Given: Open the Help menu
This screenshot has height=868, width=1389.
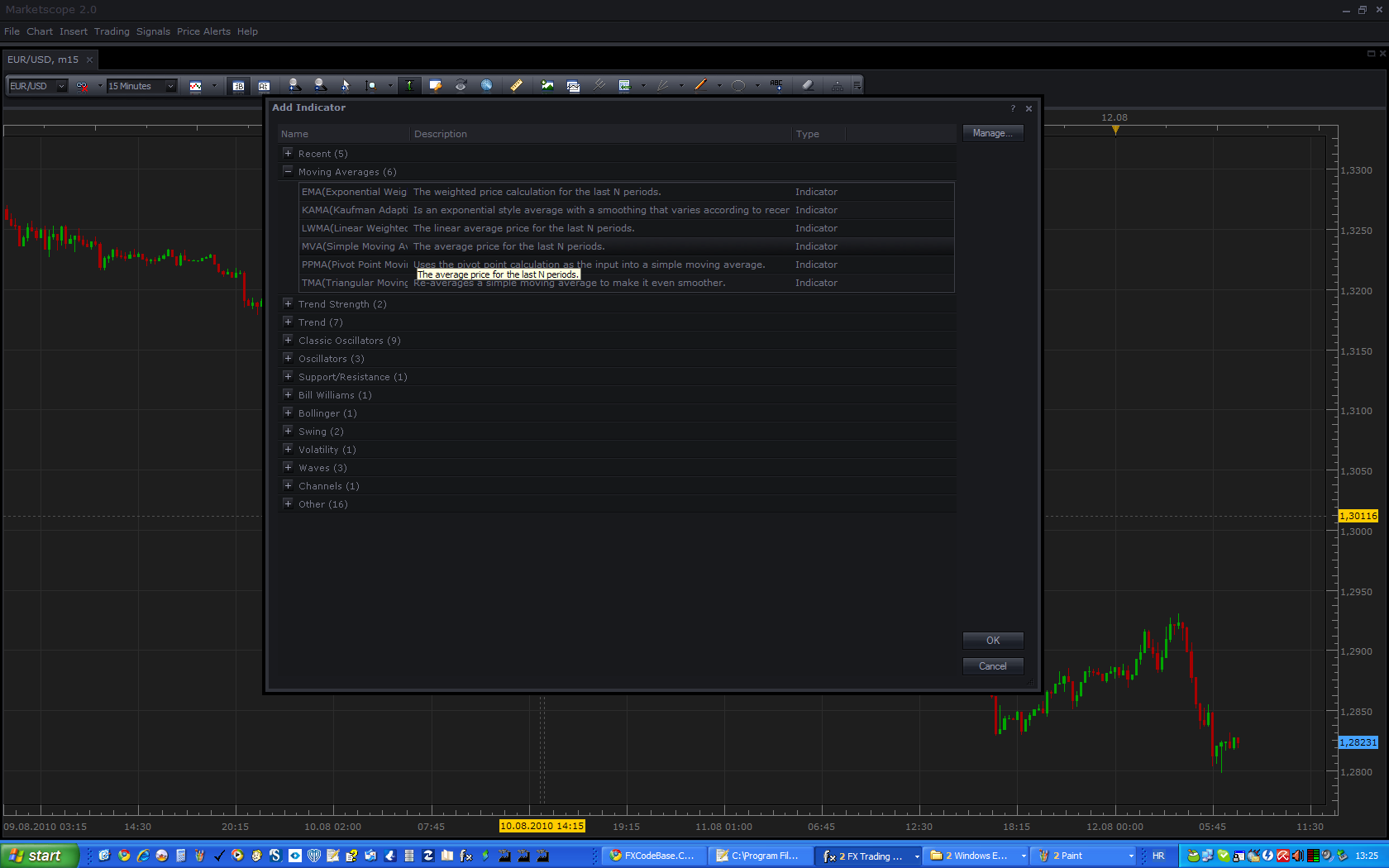Looking at the screenshot, I should (x=247, y=31).
